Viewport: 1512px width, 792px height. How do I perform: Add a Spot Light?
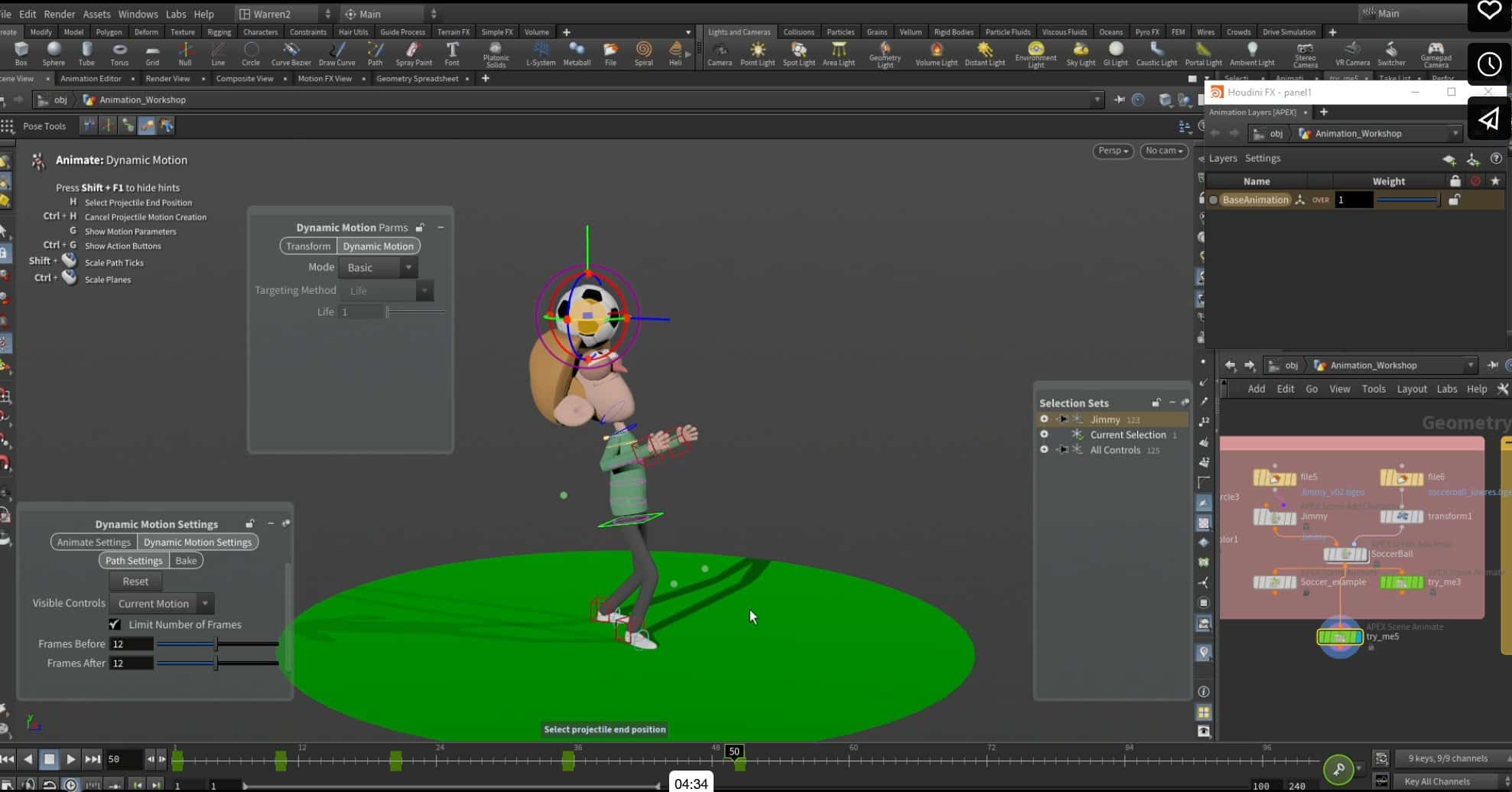pyautogui.click(x=798, y=54)
